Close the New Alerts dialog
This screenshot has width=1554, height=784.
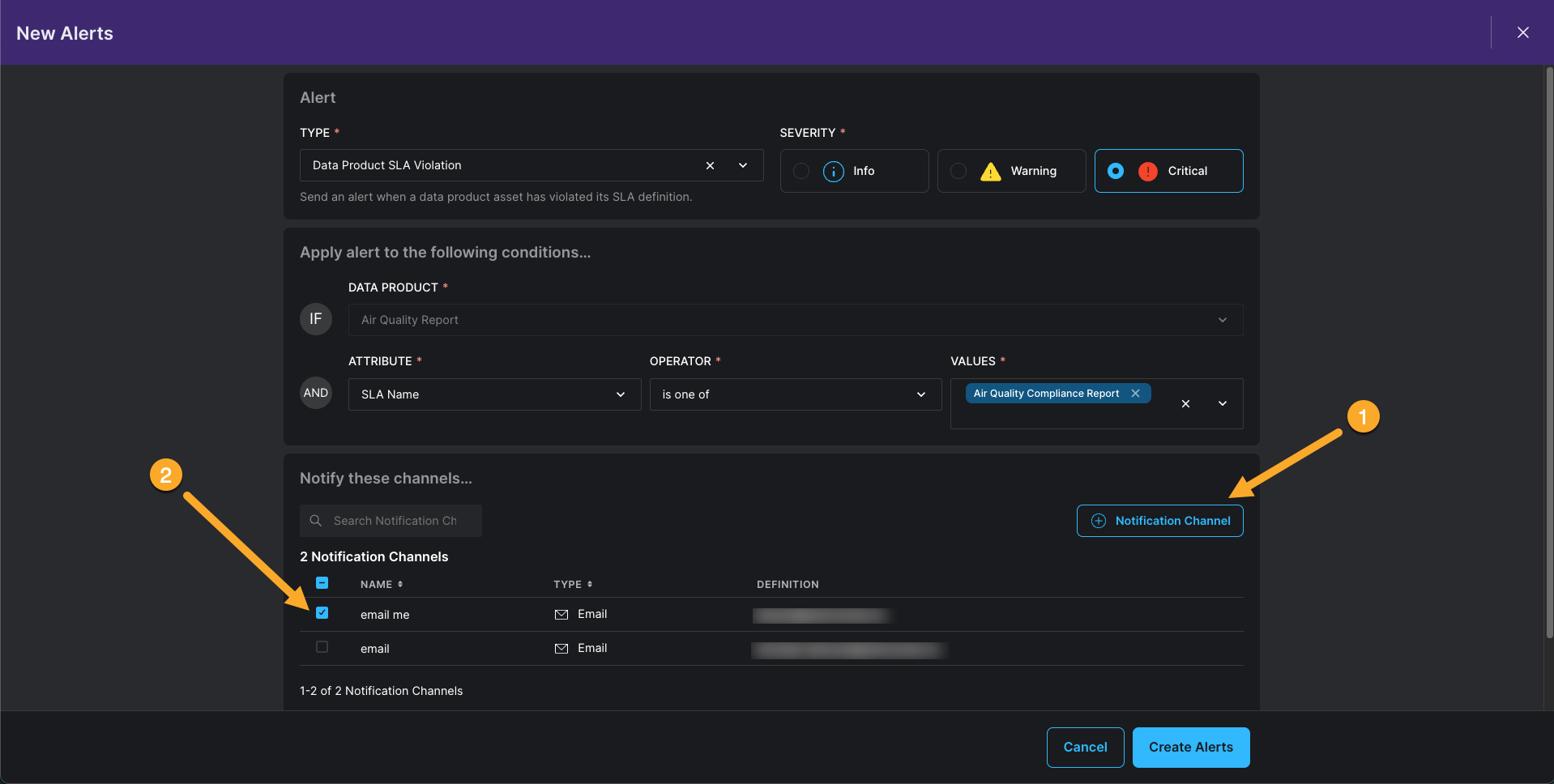click(x=1522, y=32)
